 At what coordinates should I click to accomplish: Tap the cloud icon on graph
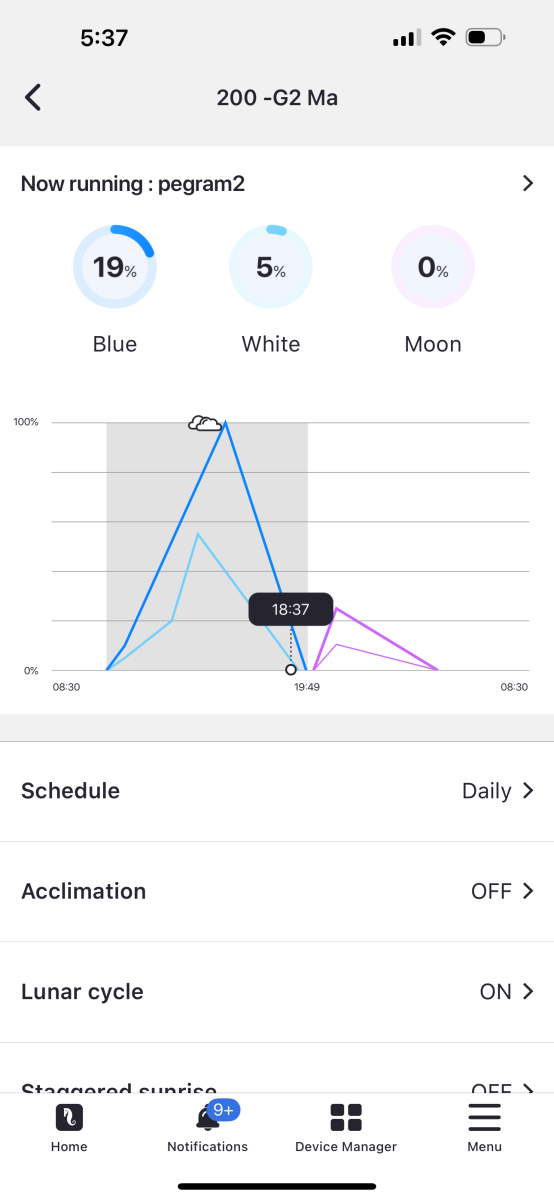(205, 423)
